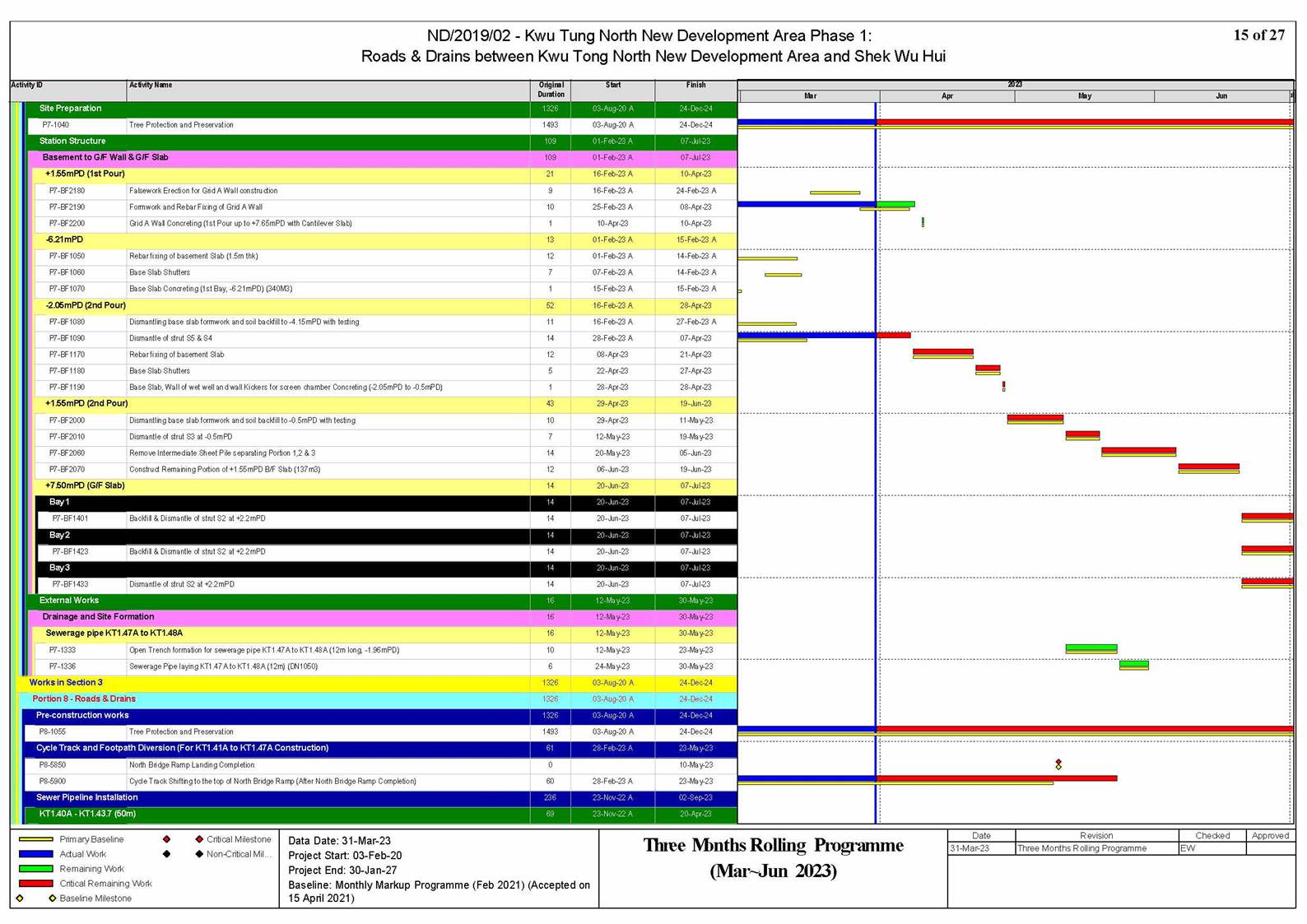Click the red Critical Remaining Work legend swatch
This screenshot has width=1307, height=924.
(35, 884)
